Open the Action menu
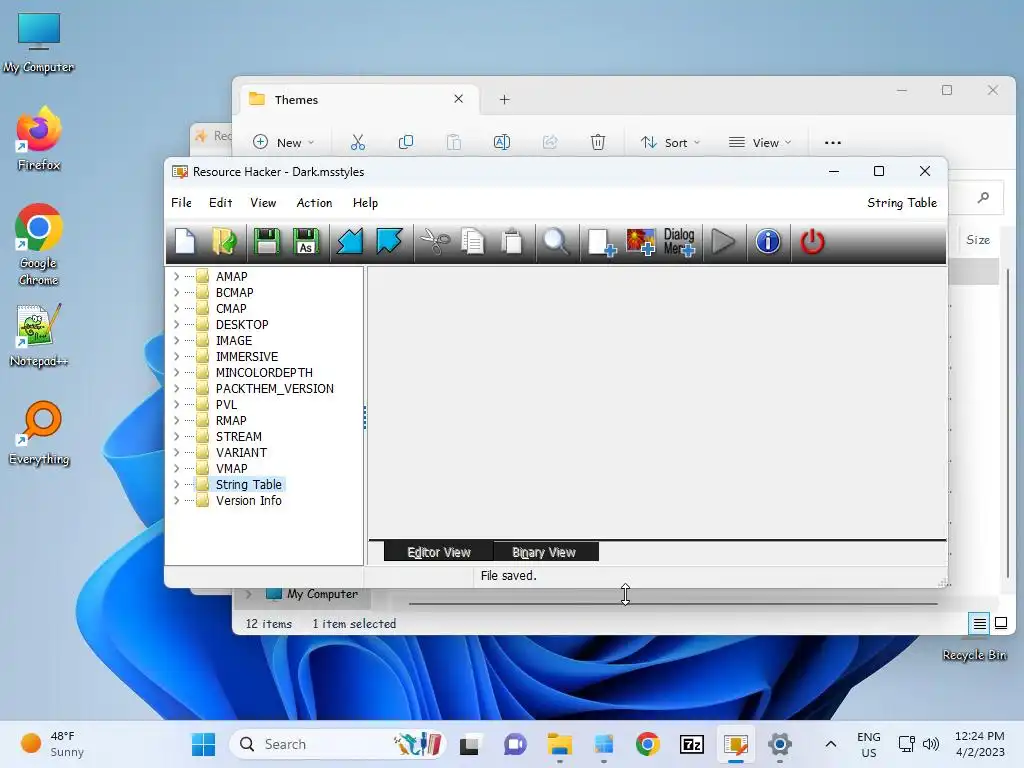The image size is (1024, 768). 314,203
